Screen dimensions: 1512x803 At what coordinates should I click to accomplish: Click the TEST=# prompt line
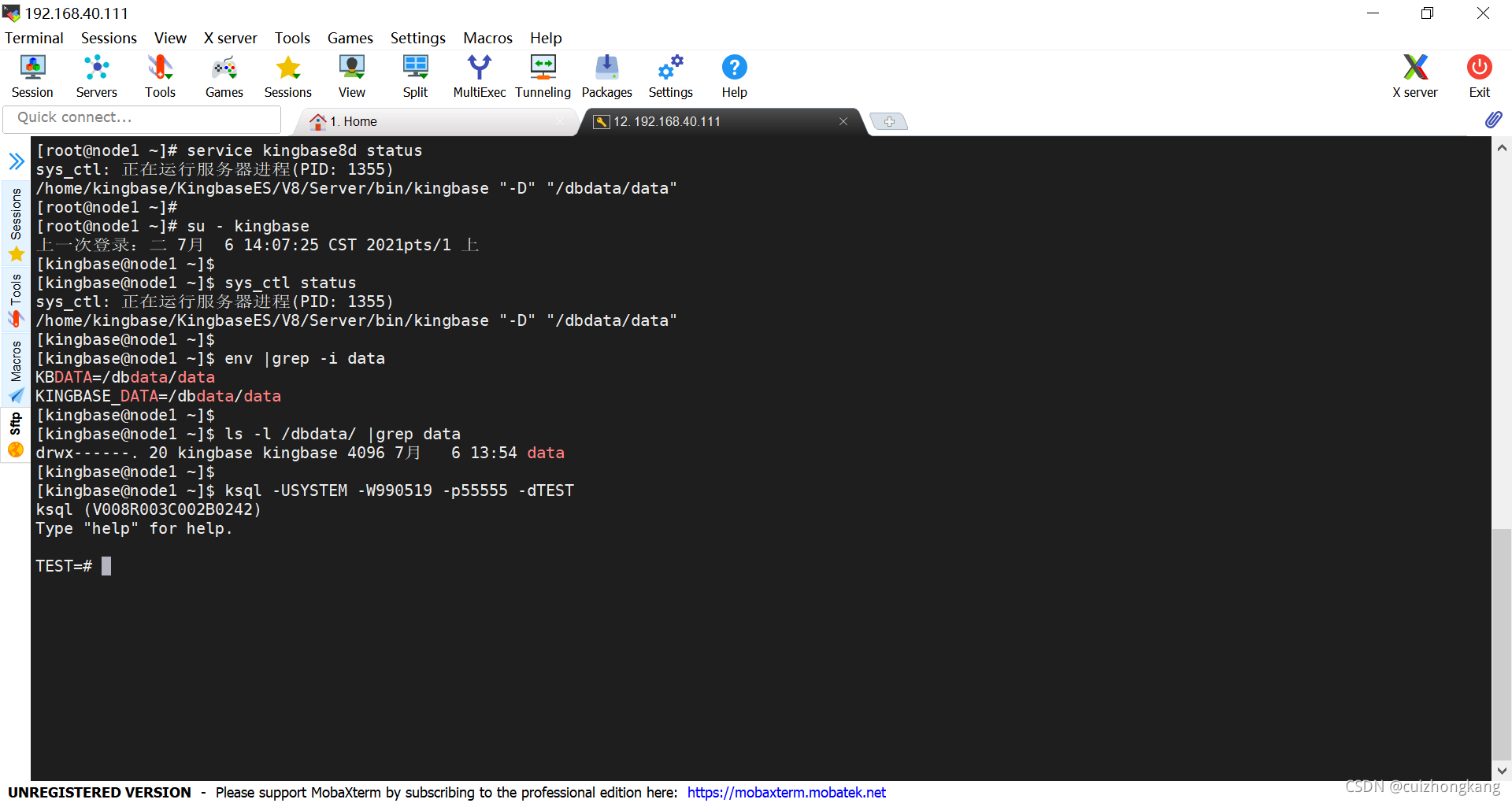coord(73,566)
